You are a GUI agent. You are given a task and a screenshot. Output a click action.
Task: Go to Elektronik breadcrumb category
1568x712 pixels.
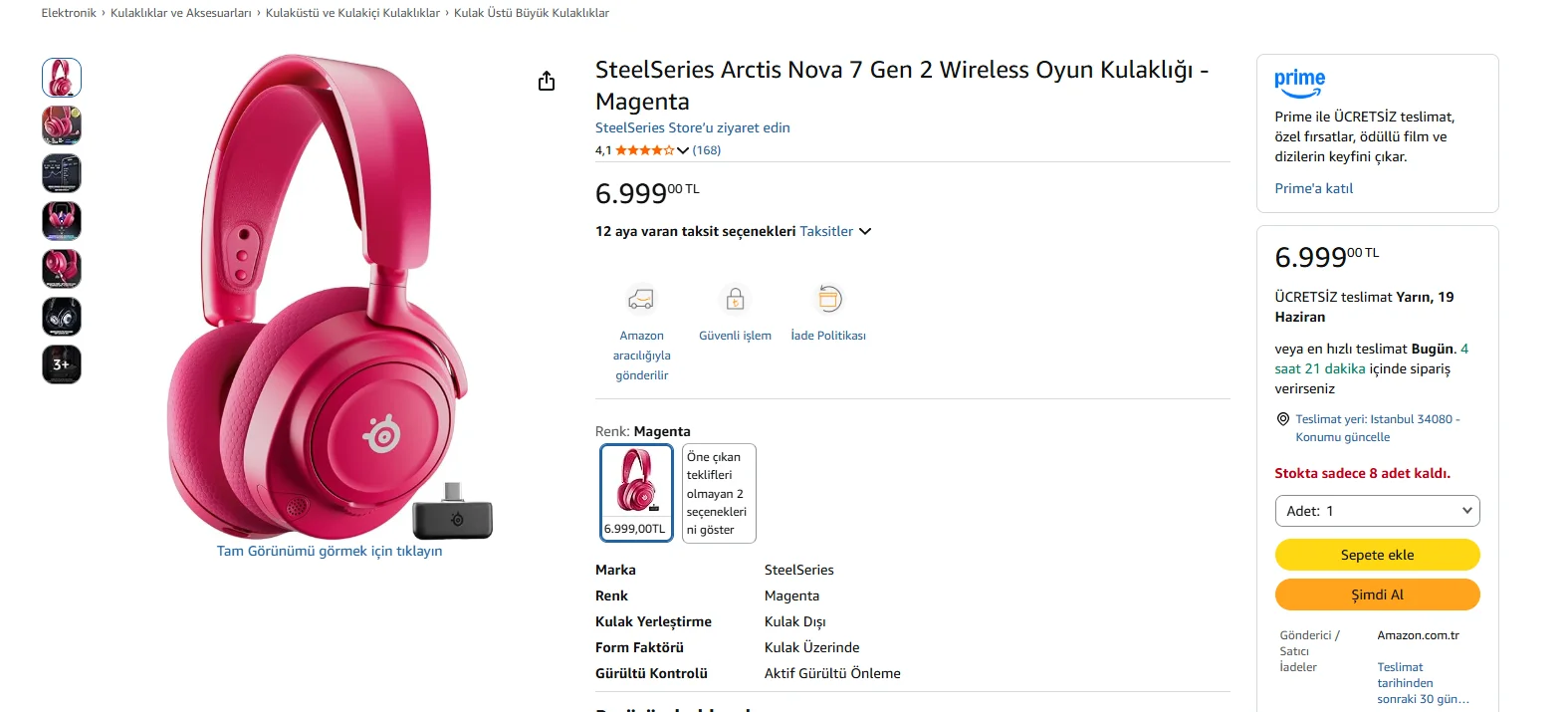(69, 13)
